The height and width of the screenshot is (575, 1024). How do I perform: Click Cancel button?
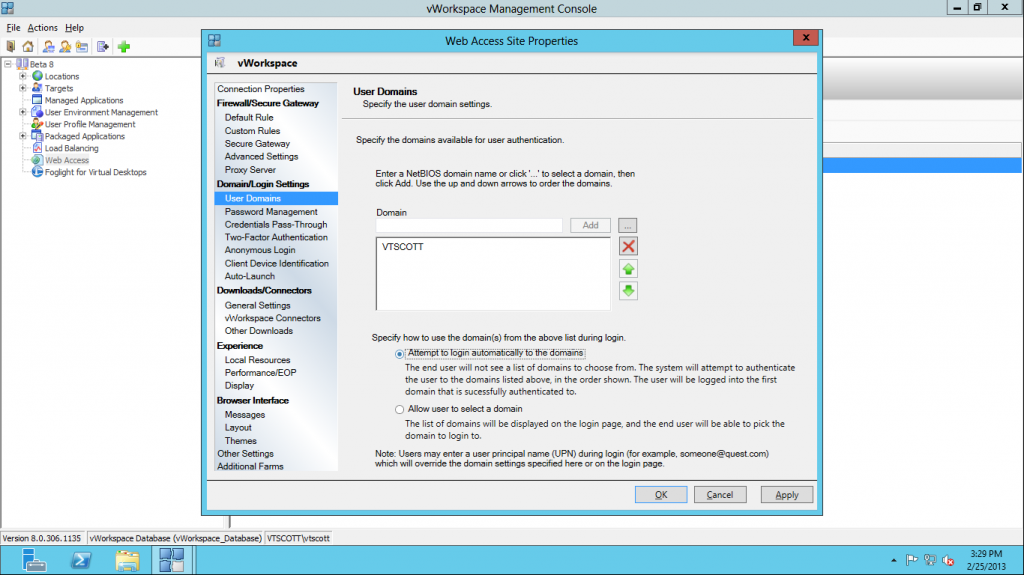click(720, 495)
